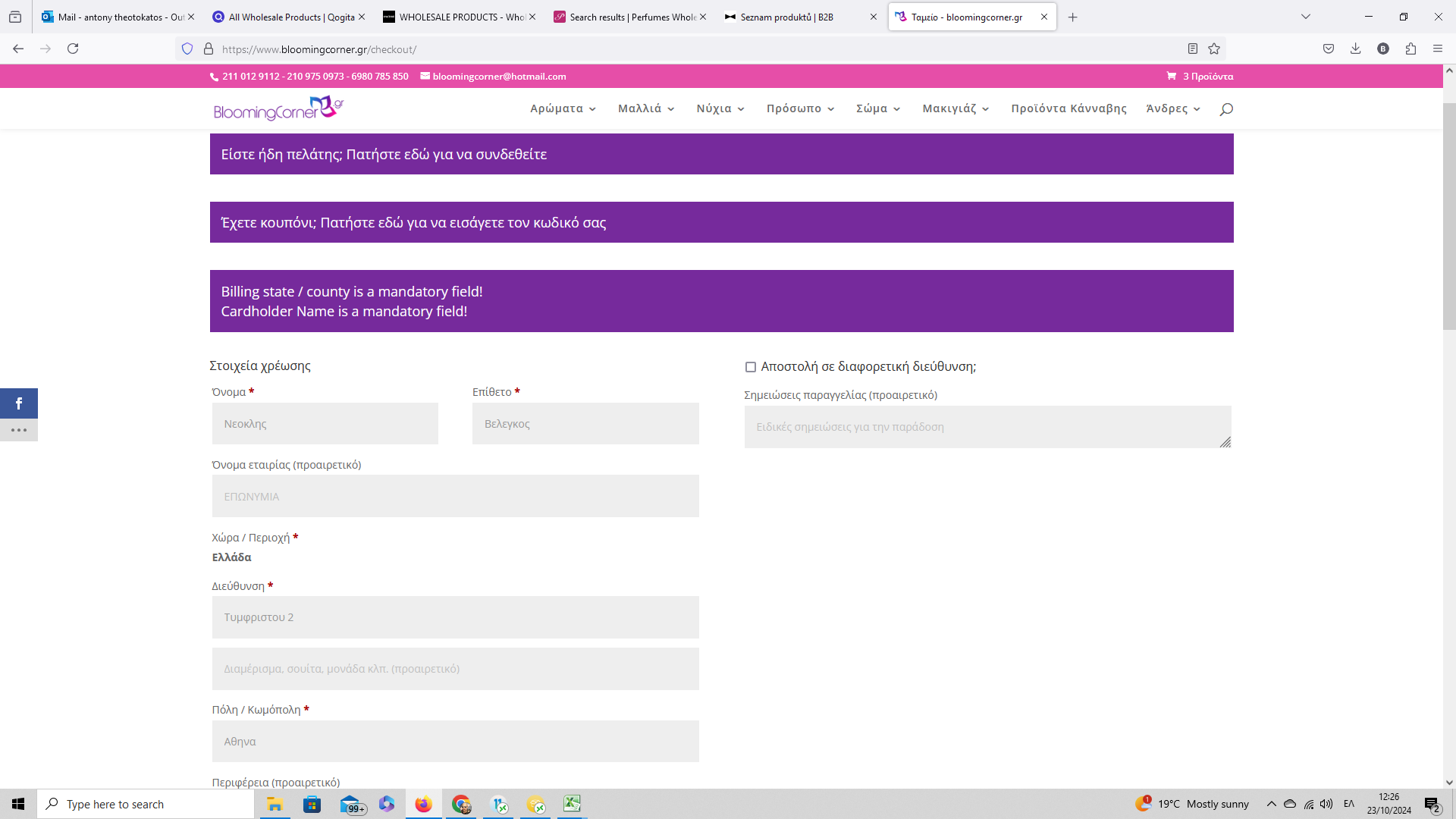
Task: Click the order notes textarea
Action: (988, 427)
